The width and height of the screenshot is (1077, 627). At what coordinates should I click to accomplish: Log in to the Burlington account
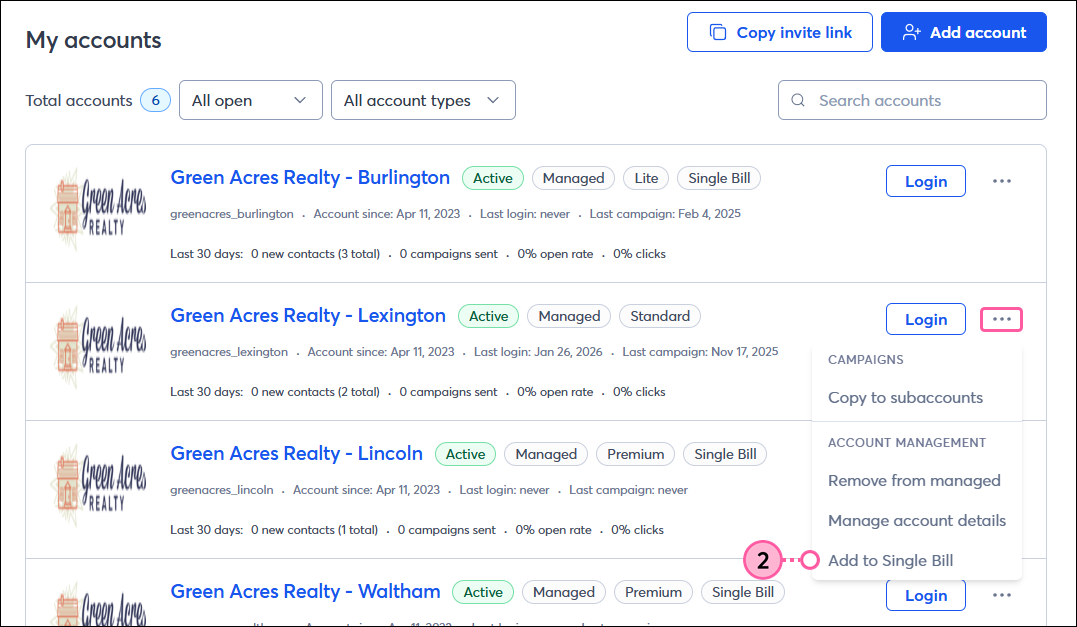coord(926,181)
